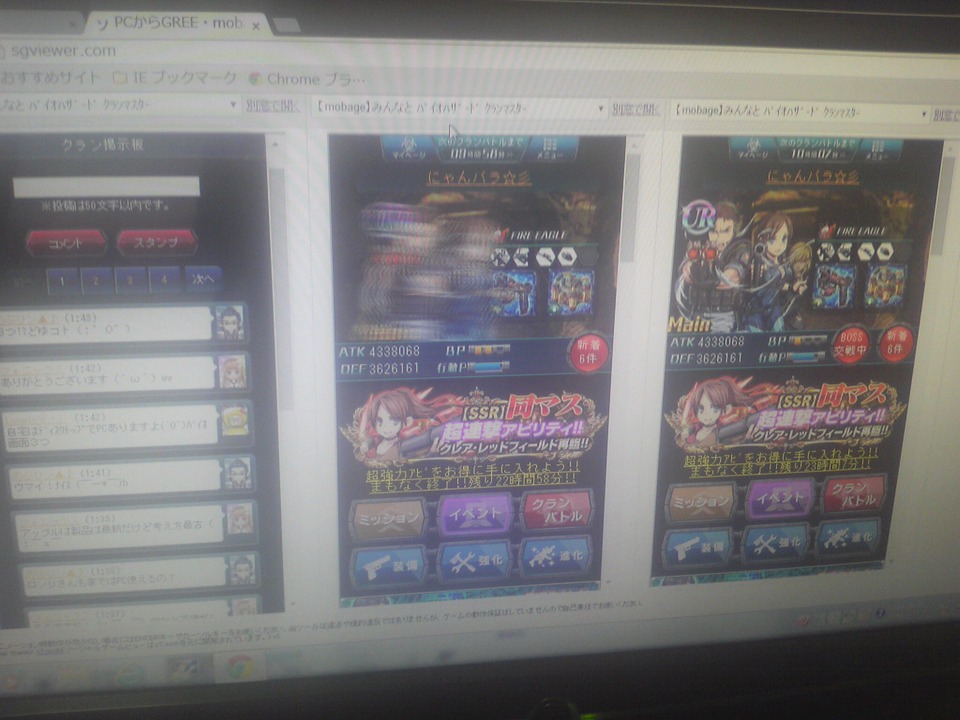This screenshot has width=960, height=720.
Task: Click the にゃんパラ☆彡 link in the right pane
Action: click(812, 177)
